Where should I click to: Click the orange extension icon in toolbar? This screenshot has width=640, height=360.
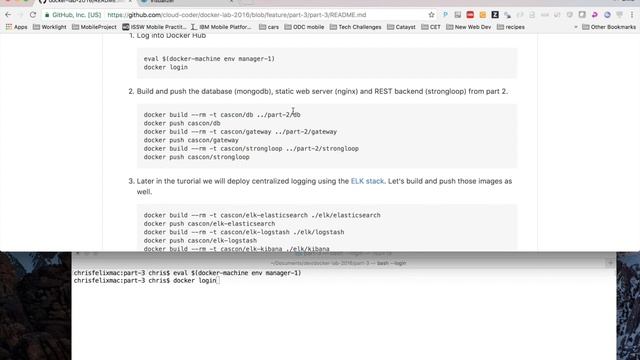pyautogui.click(x=483, y=15)
